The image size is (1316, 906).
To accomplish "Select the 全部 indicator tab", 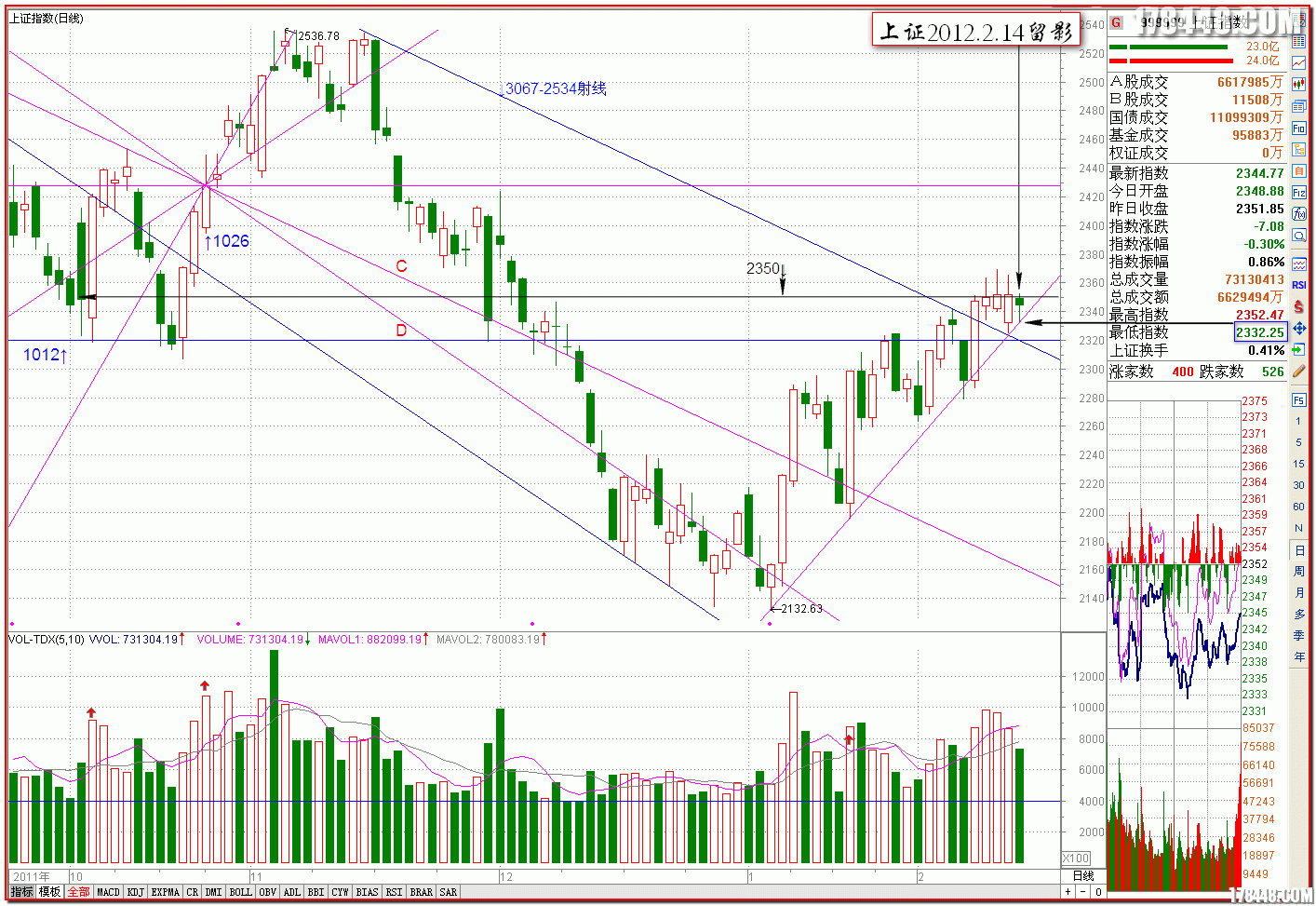I will coord(78,892).
